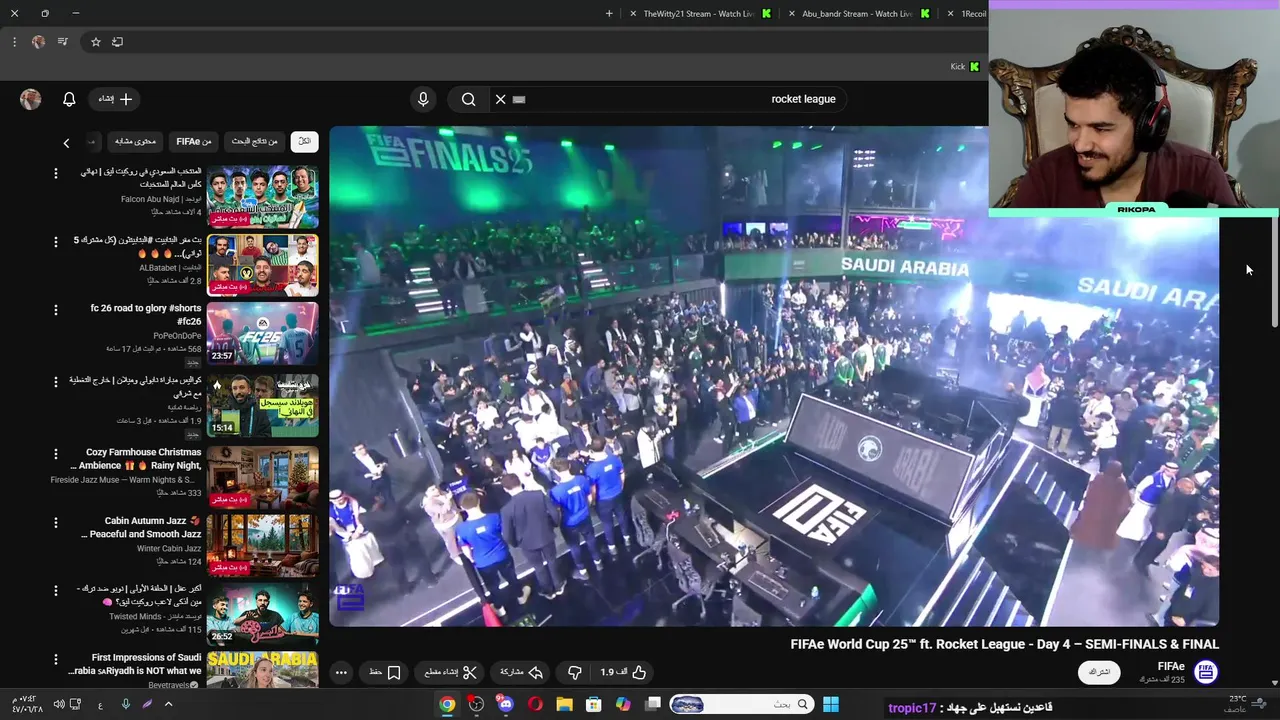Open Discord from the taskbar
Image resolution: width=1280 pixels, height=720 pixels.
pyautogui.click(x=505, y=704)
